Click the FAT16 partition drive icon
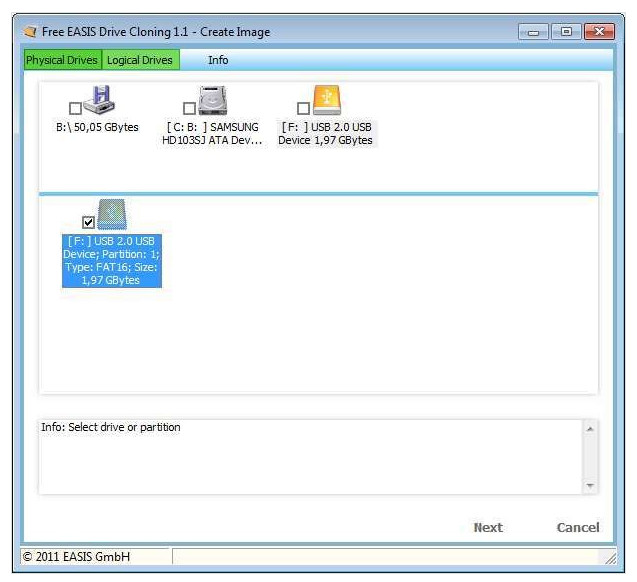Image resolution: width=637 pixels, height=582 pixels. tap(112, 214)
